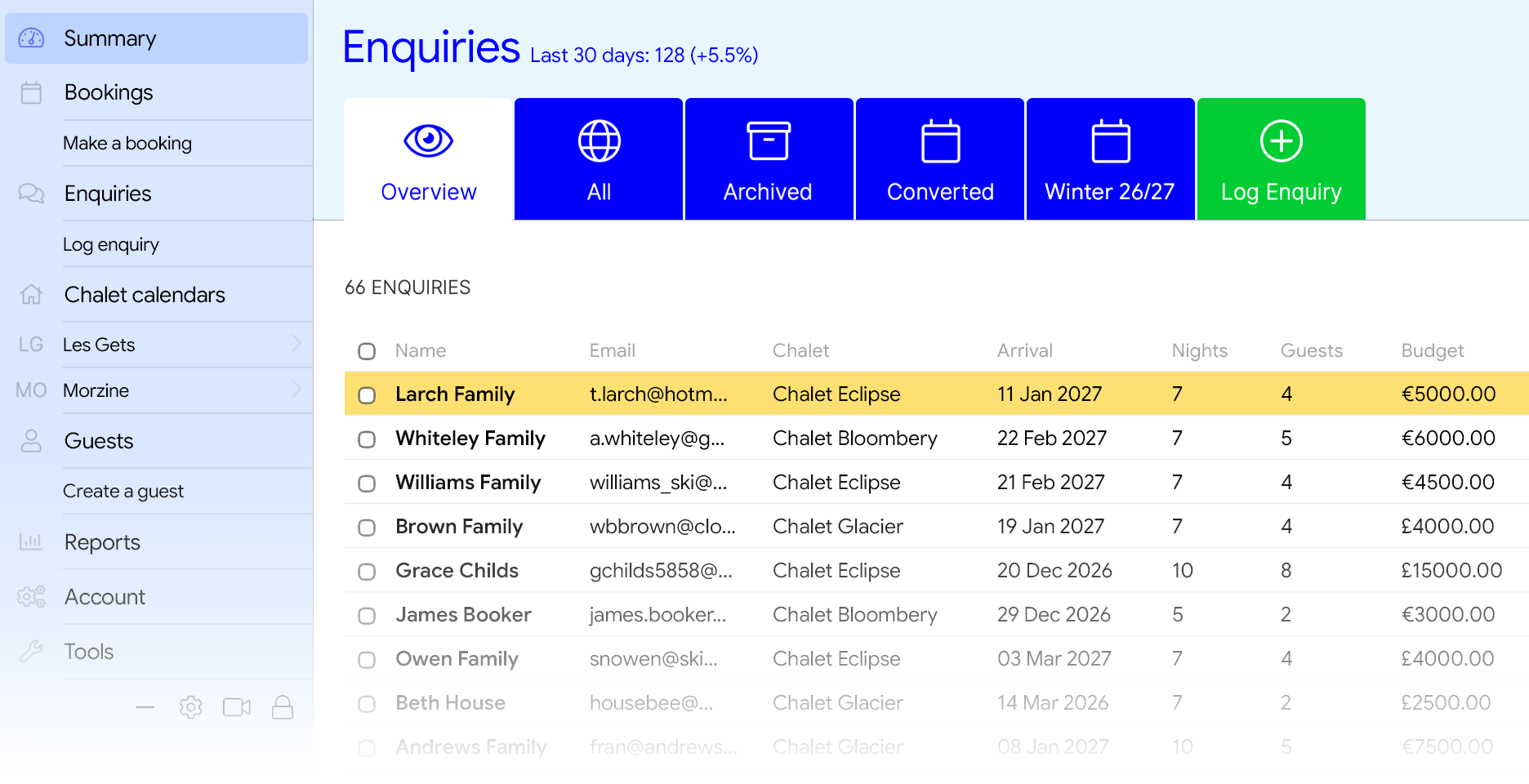Expand the Les Gets chevron

(x=296, y=344)
